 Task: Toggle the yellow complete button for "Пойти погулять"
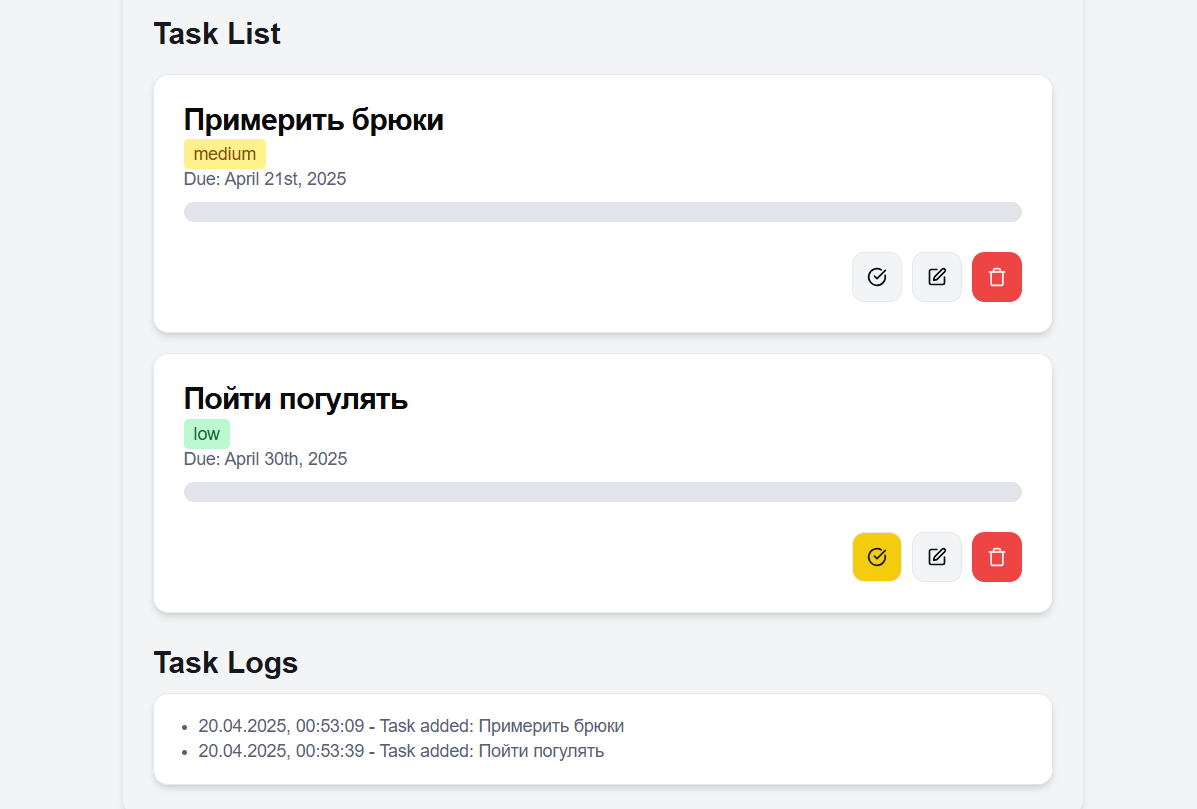tap(877, 557)
